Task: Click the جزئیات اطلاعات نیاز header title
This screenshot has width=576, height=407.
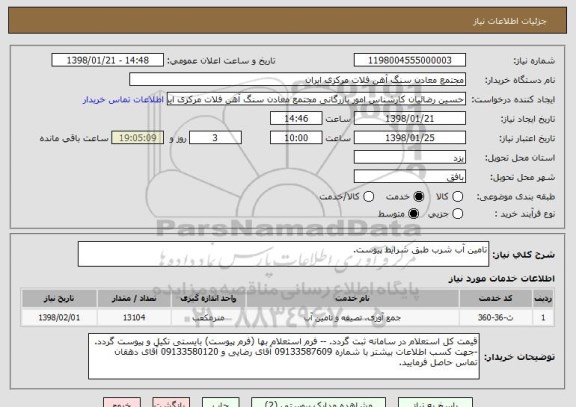Action: [510, 21]
